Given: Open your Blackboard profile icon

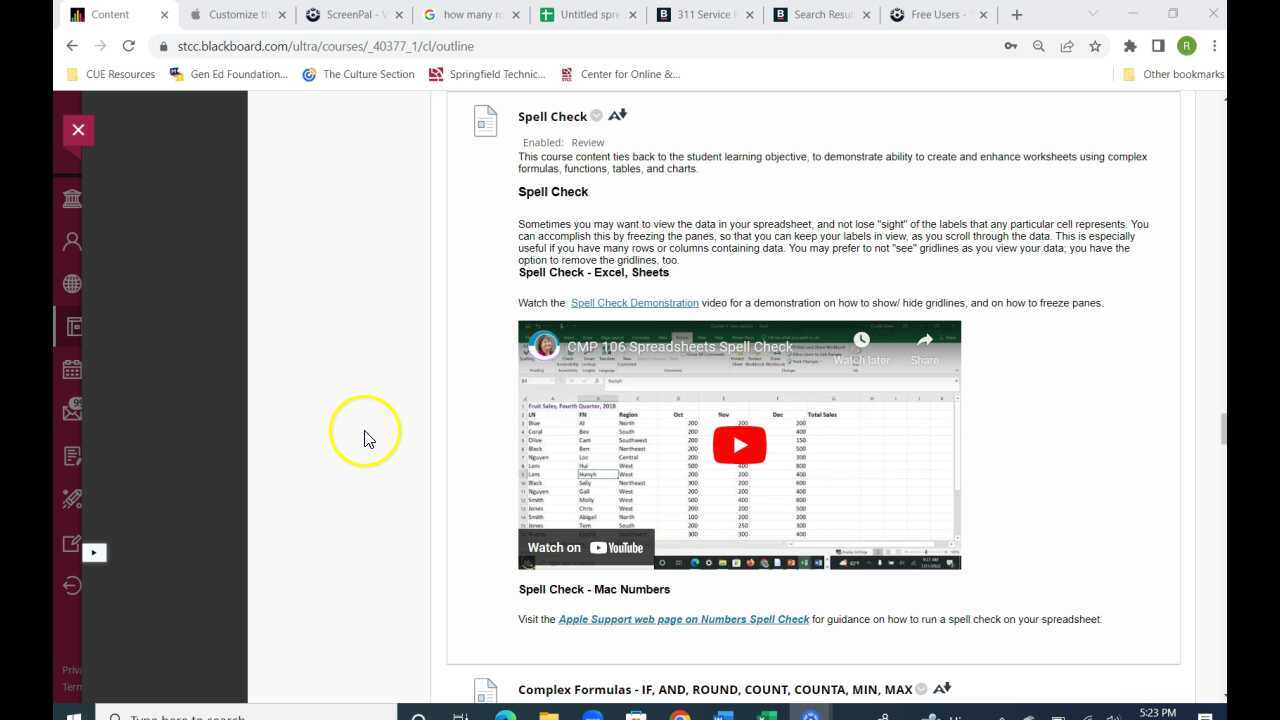Looking at the screenshot, I should tap(71, 240).
